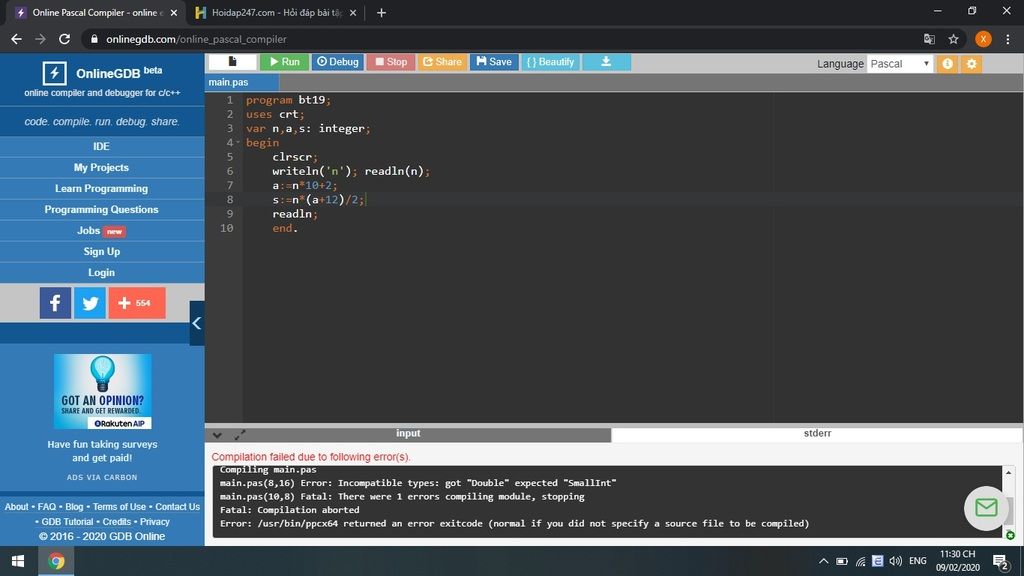Screen dimensions: 1024x576
Task: Open Chrome from the Windows taskbar
Action: coord(56,561)
